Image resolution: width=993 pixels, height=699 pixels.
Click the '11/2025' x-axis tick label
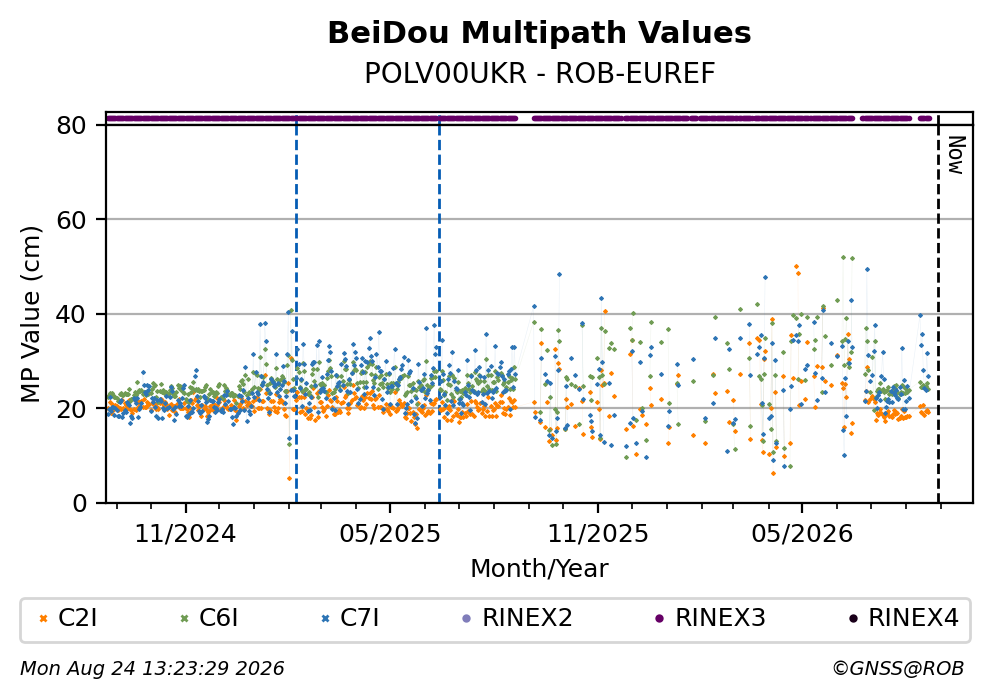[x=598, y=534]
